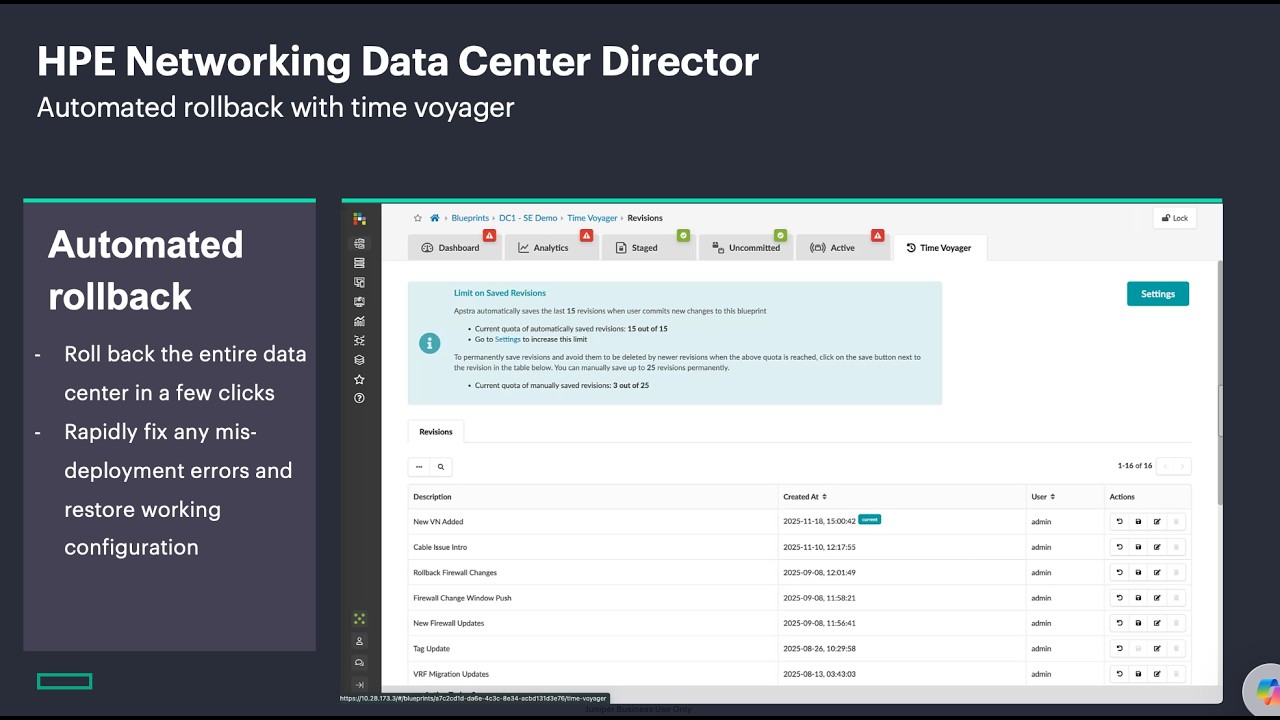Viewport: 1280px width, 720px height.
Task: Click the timestamp 2025-08-26, 10:29:58
Action: pos(820,649)
